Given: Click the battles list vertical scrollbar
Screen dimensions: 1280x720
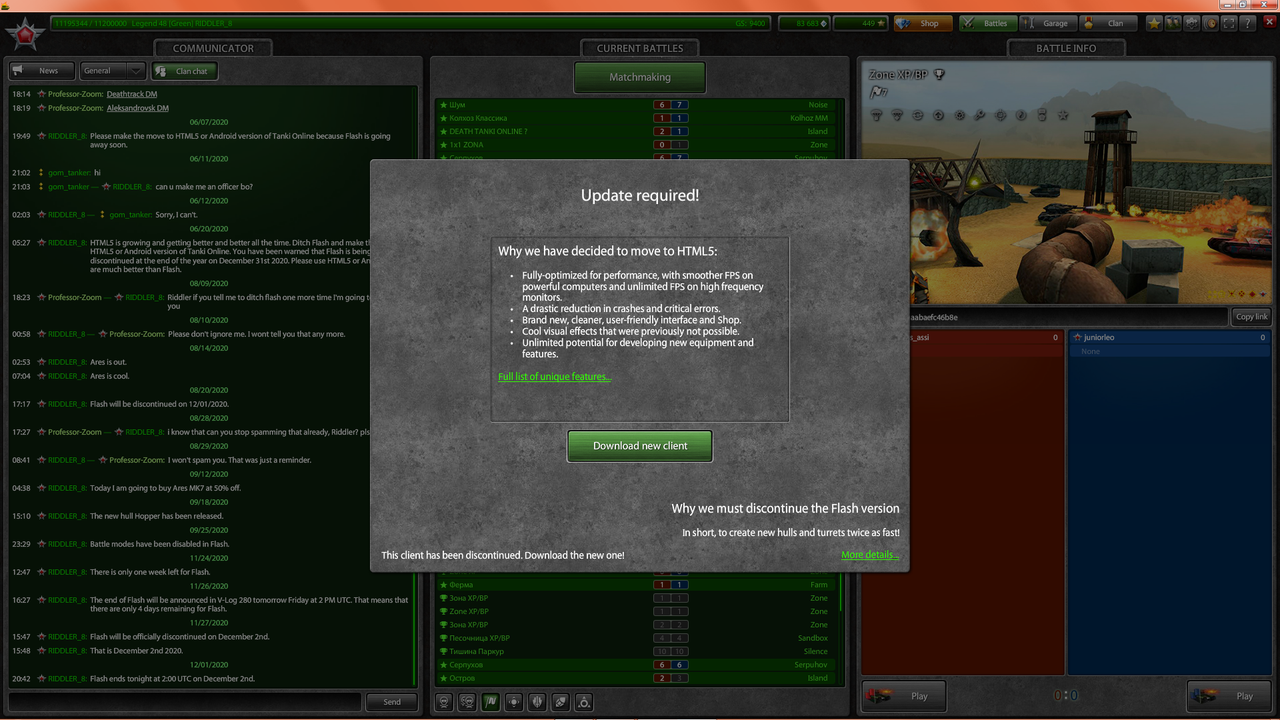Looking at the screenshot, I should [x=841, y=391].
